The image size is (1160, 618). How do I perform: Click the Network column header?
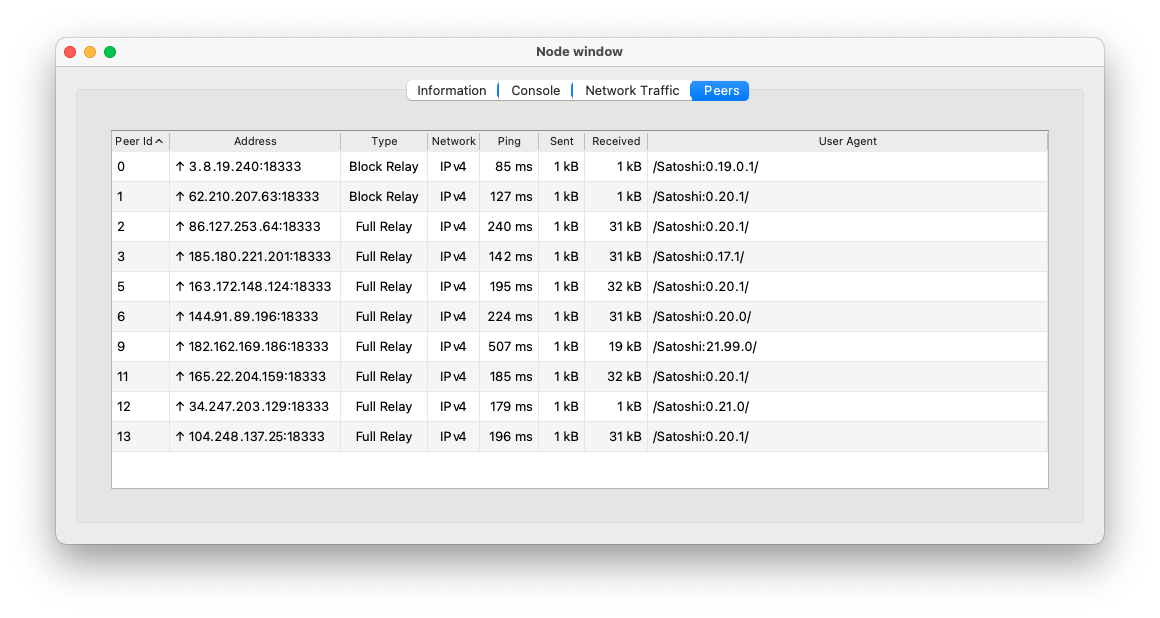click(x=453, y=141)
